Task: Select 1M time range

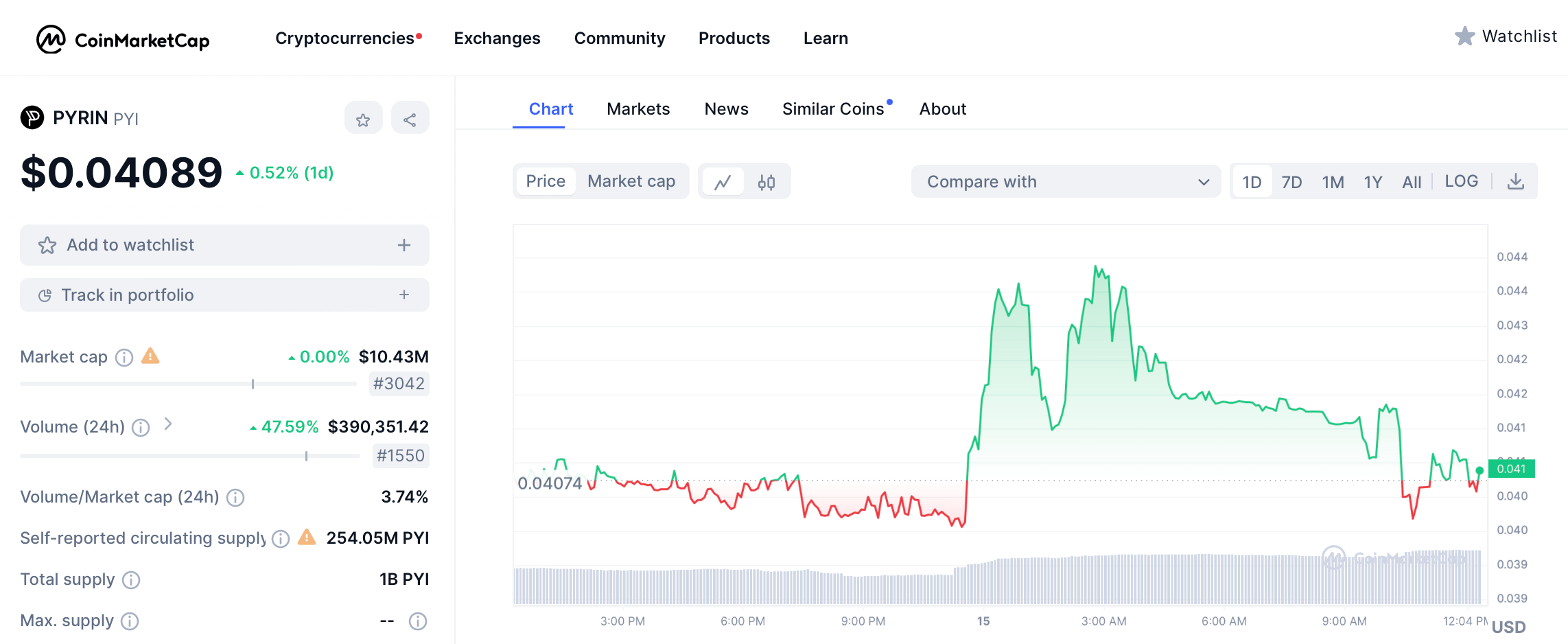Action: point(1333,182)
